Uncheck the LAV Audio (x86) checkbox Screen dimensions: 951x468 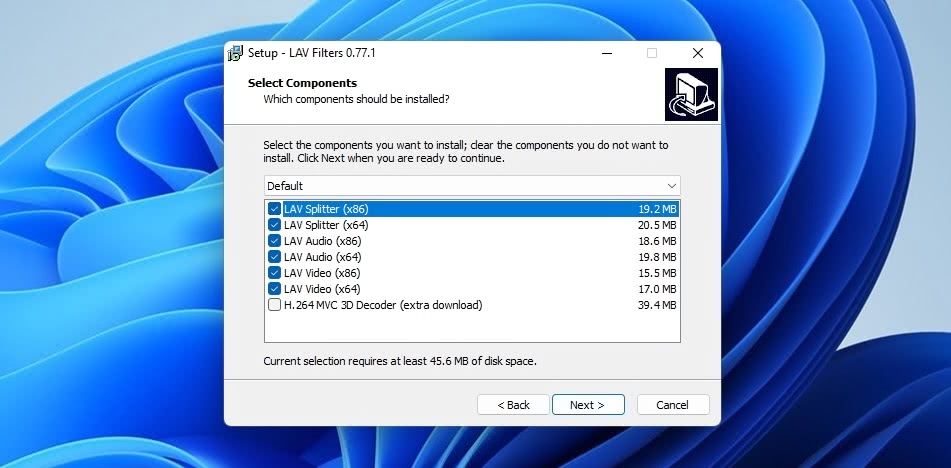point(274,241)
